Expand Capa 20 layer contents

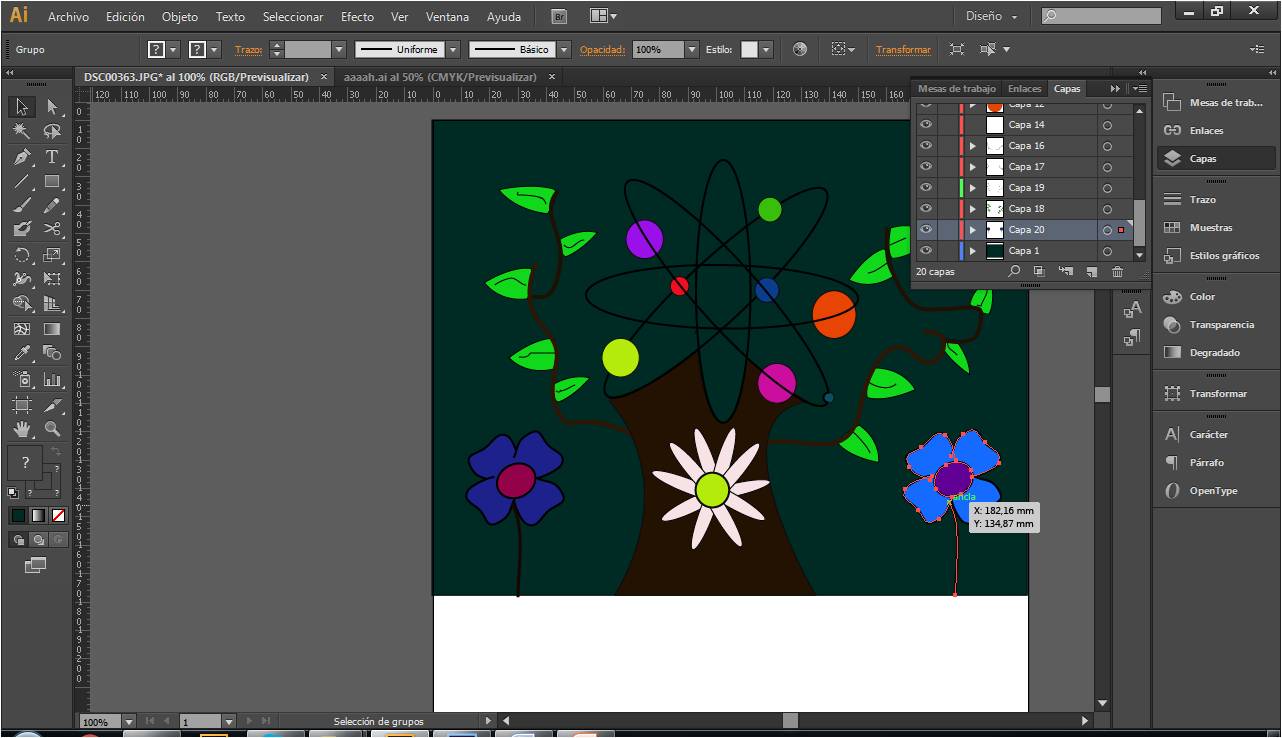click(972, 230)
